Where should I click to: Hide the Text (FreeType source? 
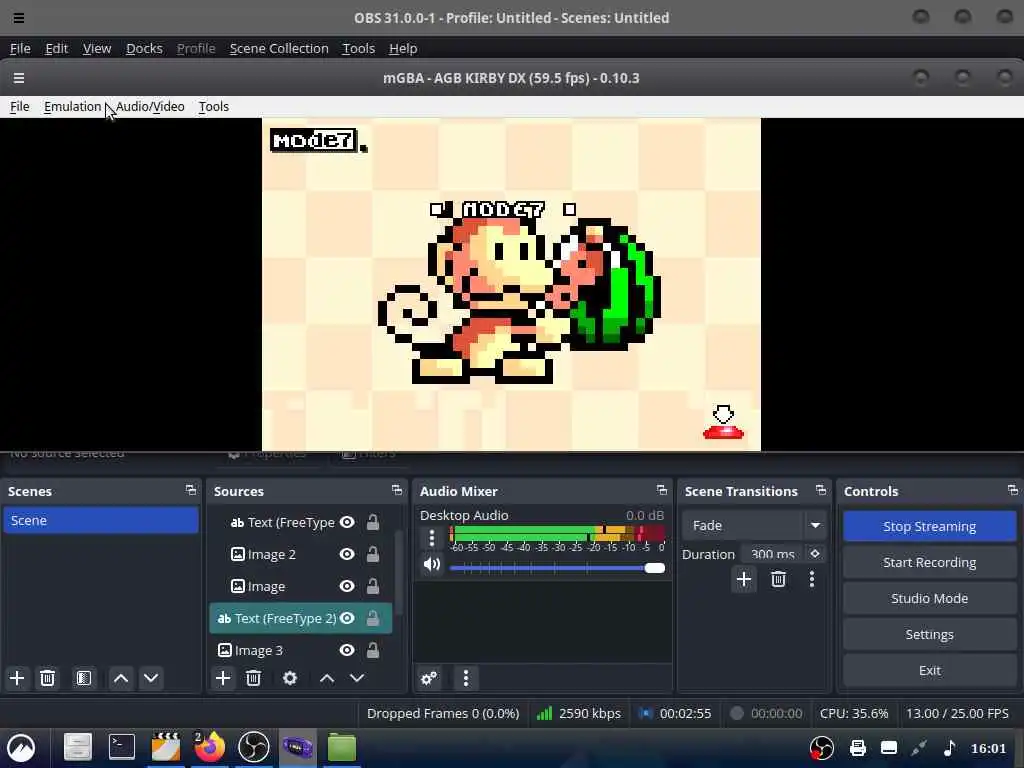[347, 522]
